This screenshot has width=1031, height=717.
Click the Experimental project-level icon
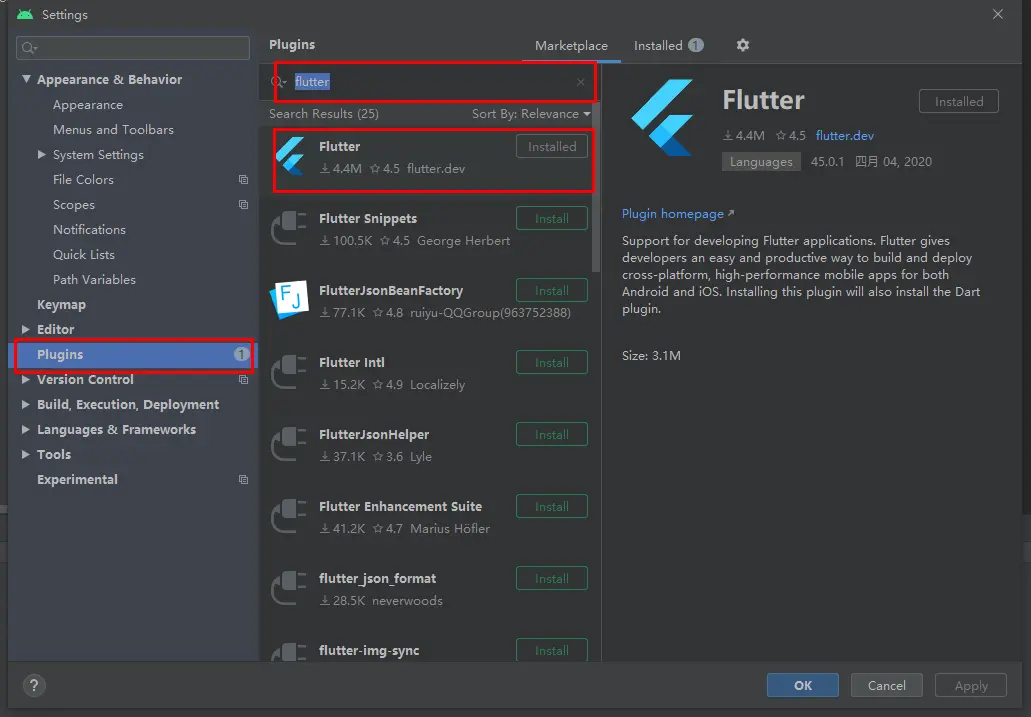pyautogui.click(x=243, y=480)
